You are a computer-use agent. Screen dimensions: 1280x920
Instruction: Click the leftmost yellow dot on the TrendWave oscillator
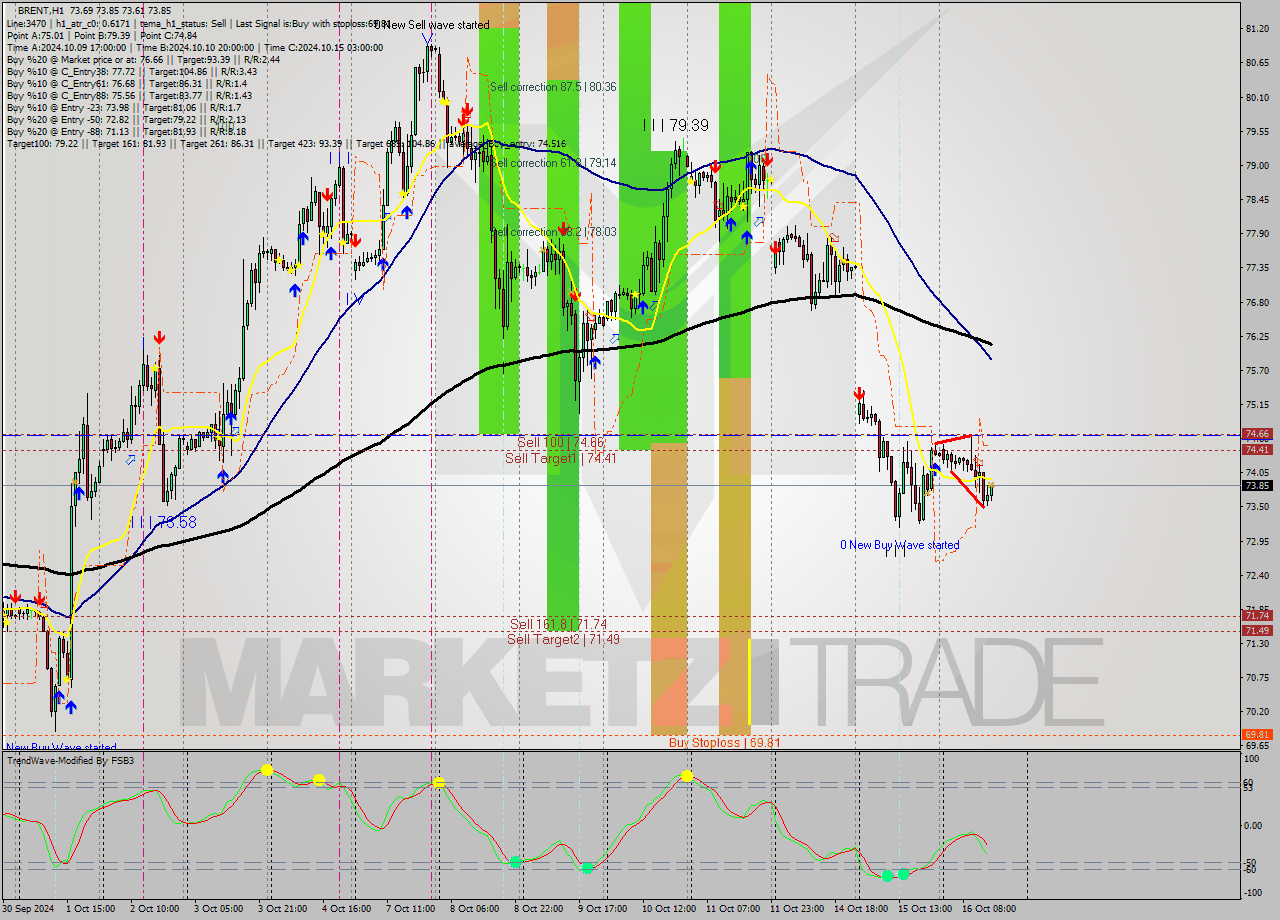tap(267, 769)
